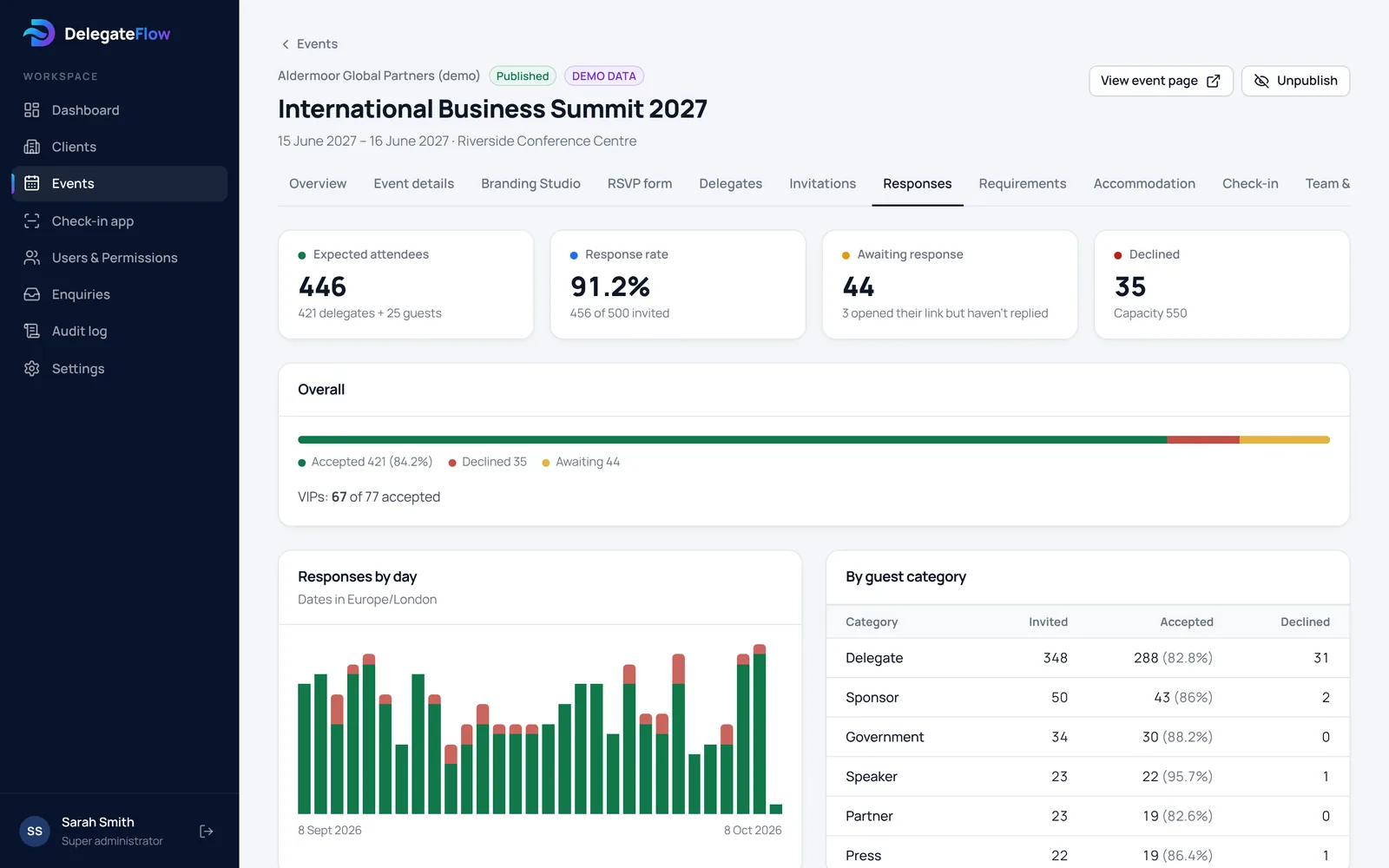
Task: Click the Response rate 91.2% card
Action: click(678, 285)
